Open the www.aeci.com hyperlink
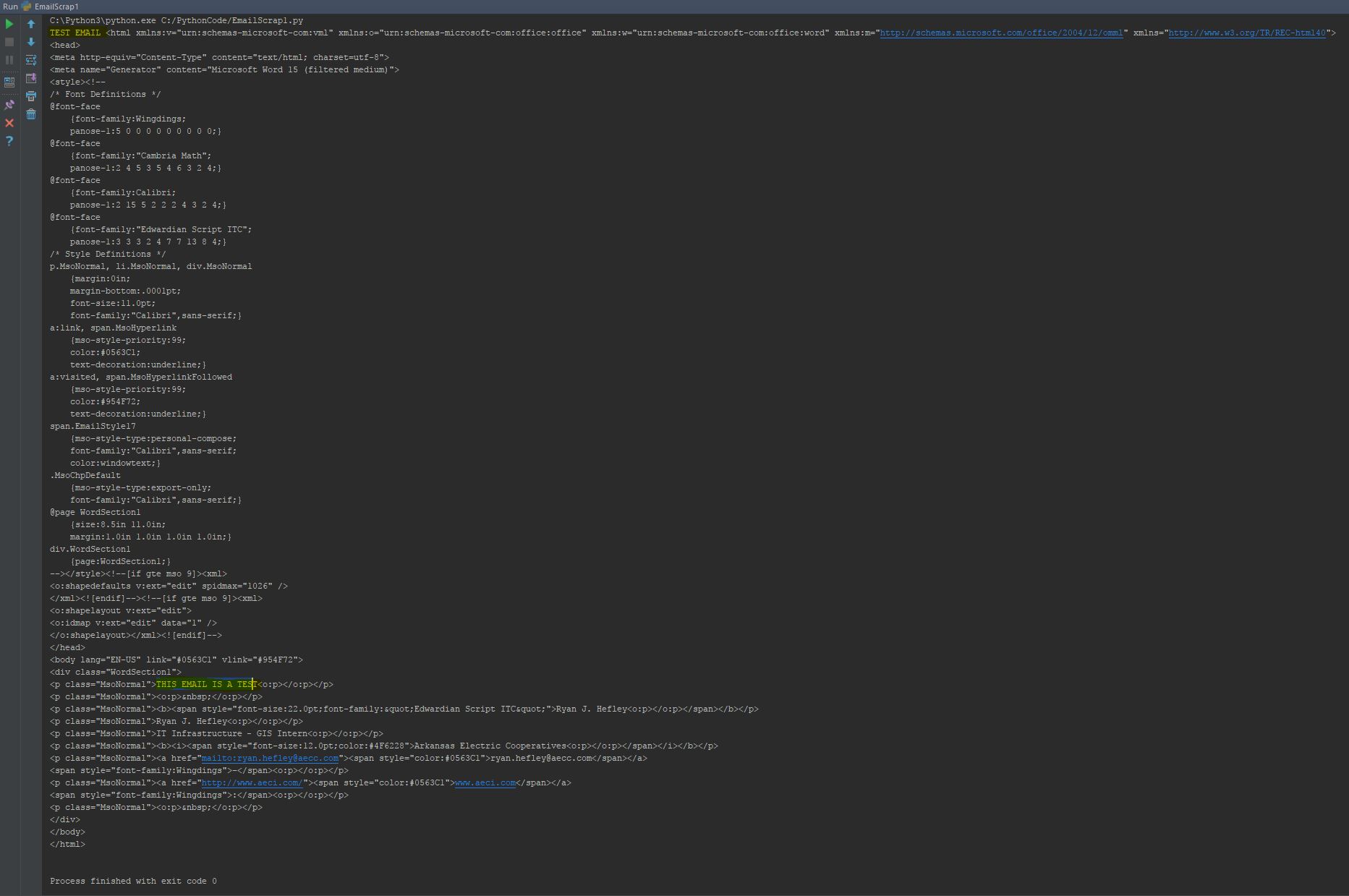The image size is (1349, 896). (x=485, y=782)
